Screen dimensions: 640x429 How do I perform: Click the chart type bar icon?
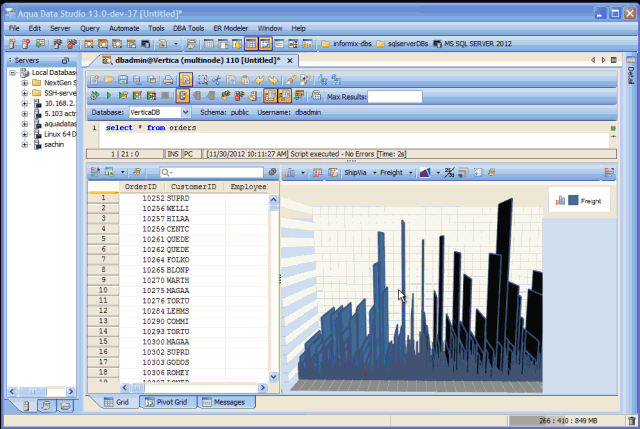(x=290, y=173)
